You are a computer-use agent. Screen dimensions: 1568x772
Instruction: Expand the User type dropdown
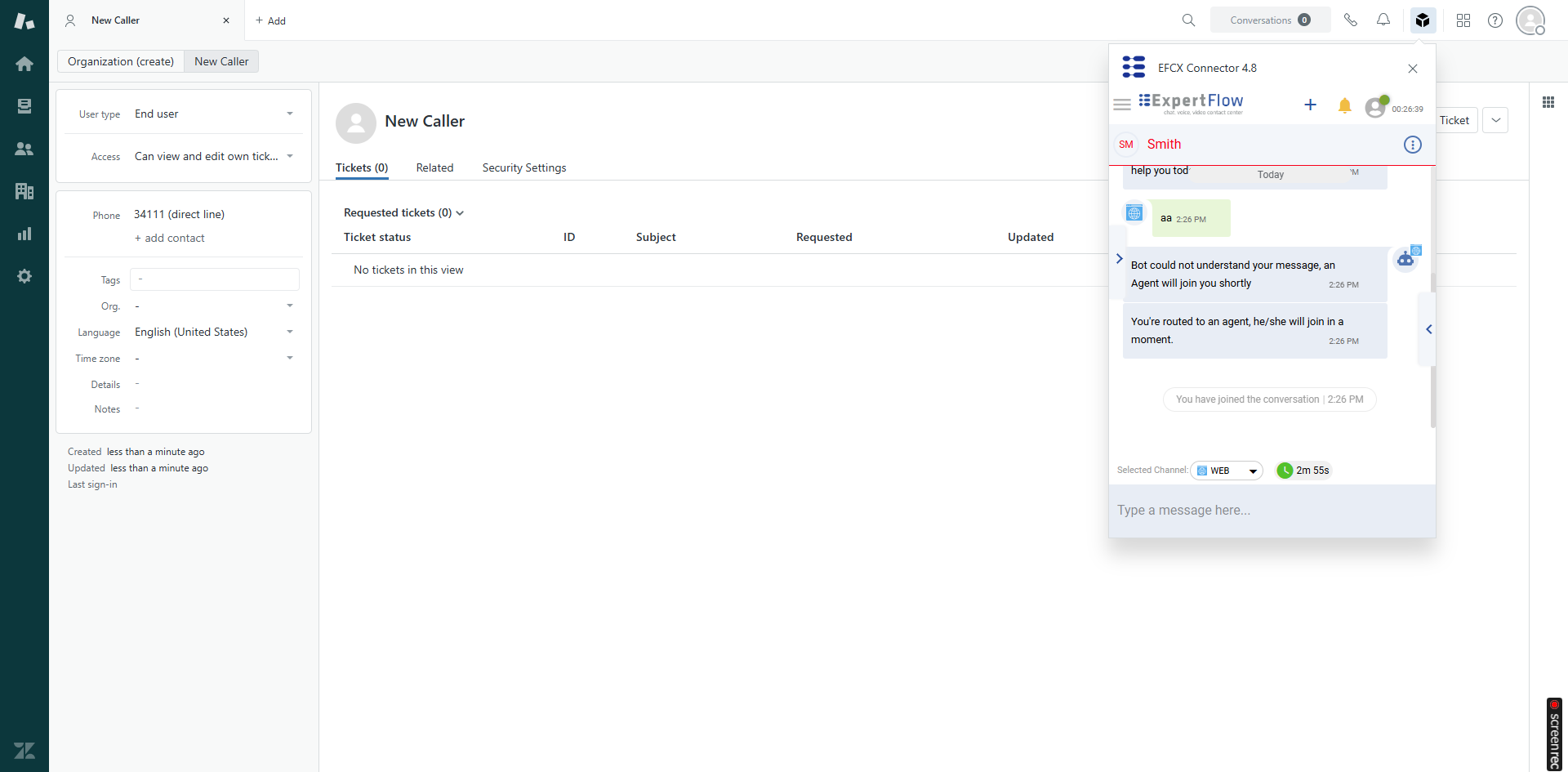(x=290, y=114)
